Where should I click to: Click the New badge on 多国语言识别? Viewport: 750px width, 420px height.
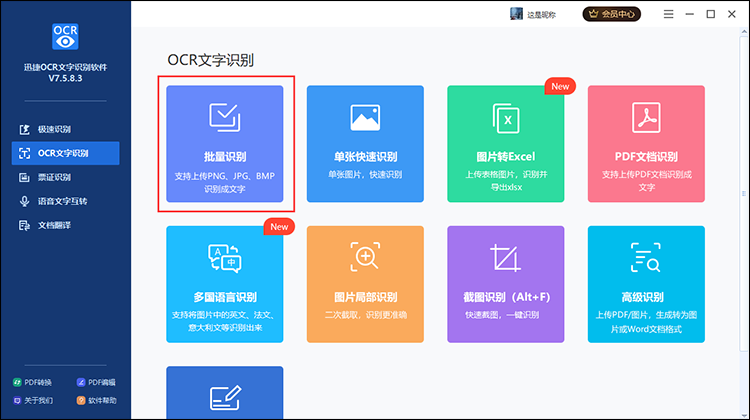(x=279, y=227)
